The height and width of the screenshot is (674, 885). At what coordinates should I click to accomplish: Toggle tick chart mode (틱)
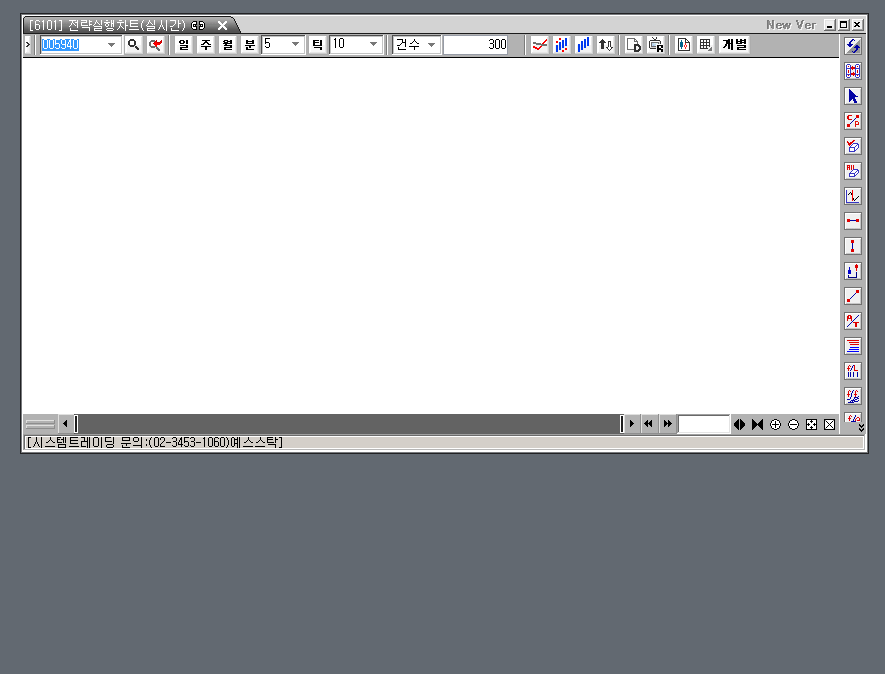(x=318, y=45)
